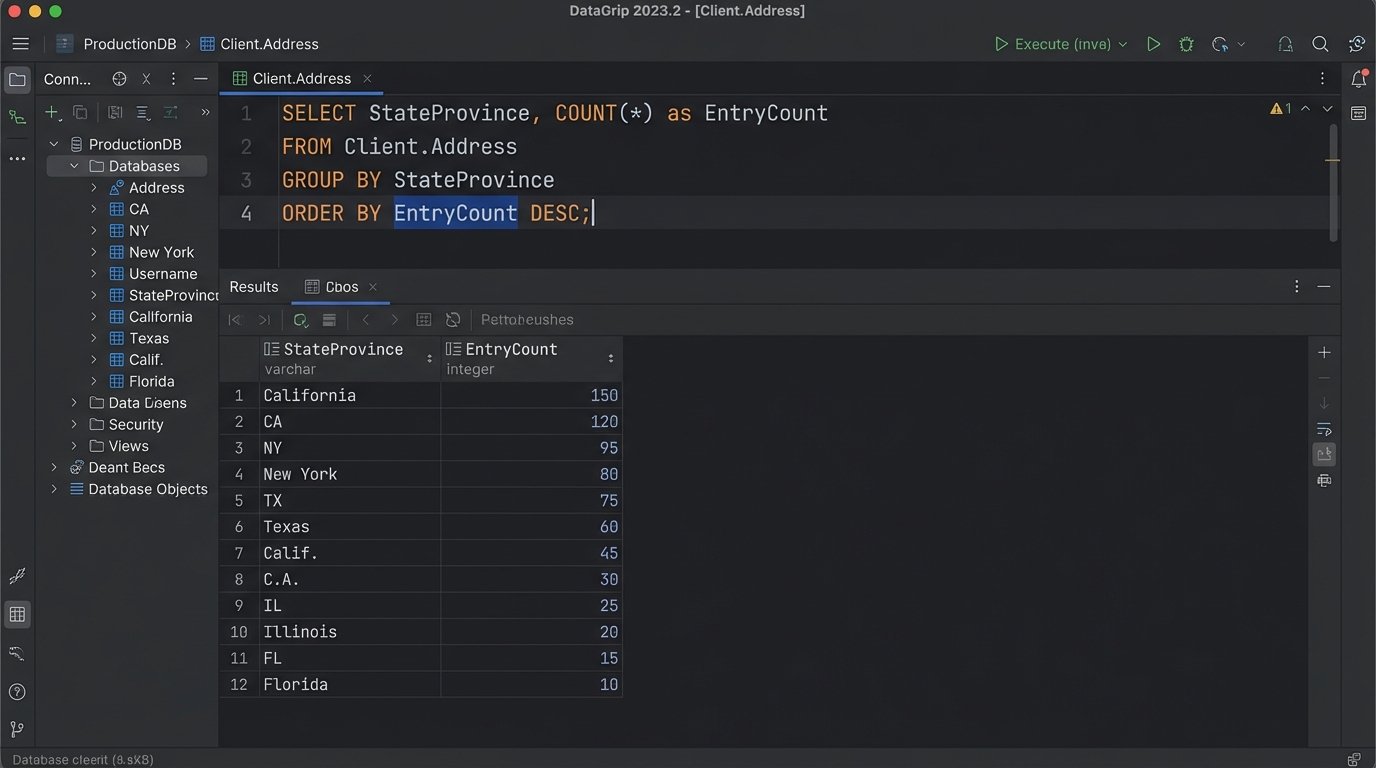The height and width of the screenshot is (768, 1376).
Task: Select the Client.Address editor tab
Action: tap(300, 78)
